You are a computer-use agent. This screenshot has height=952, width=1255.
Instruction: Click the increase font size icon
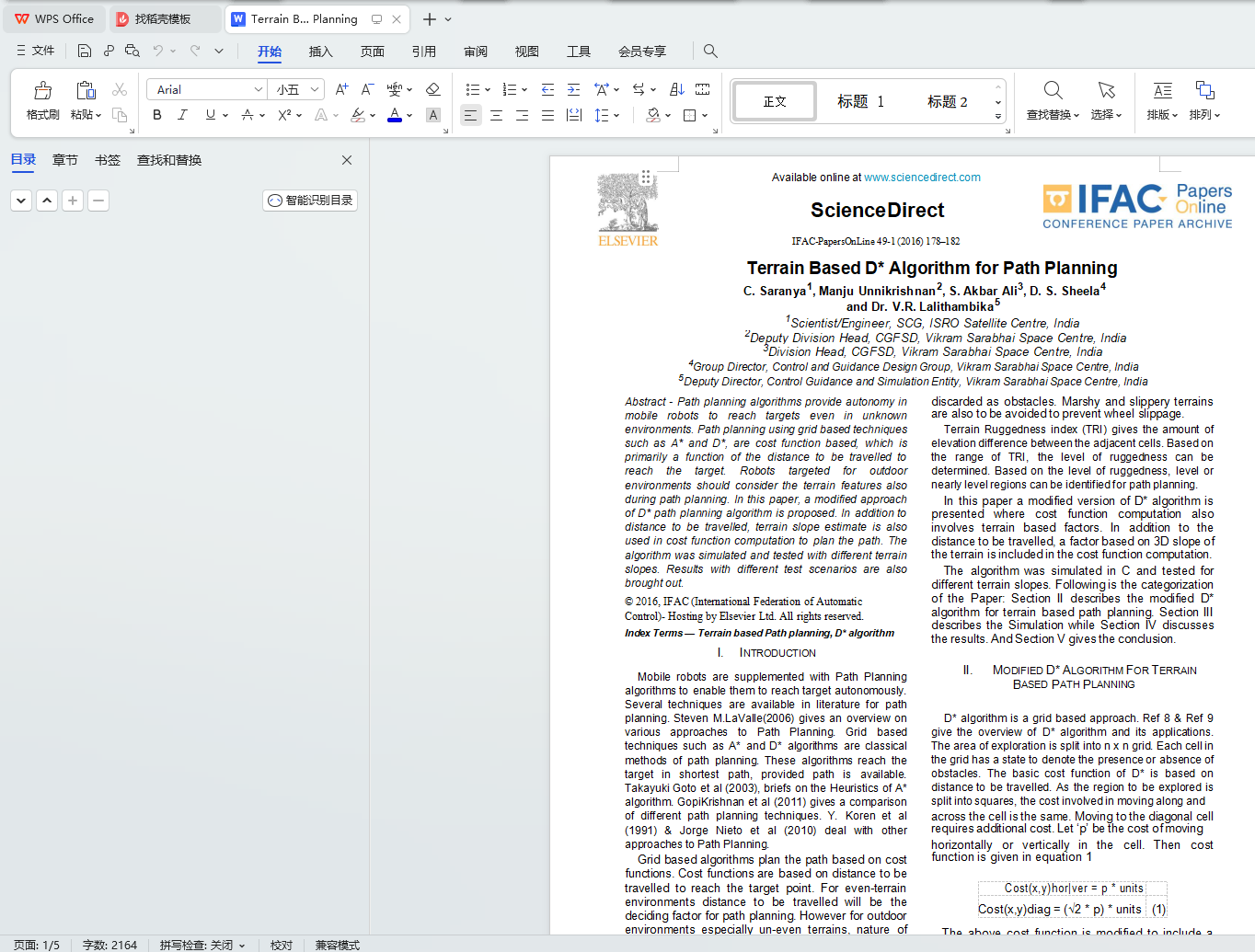click(341, 89)
